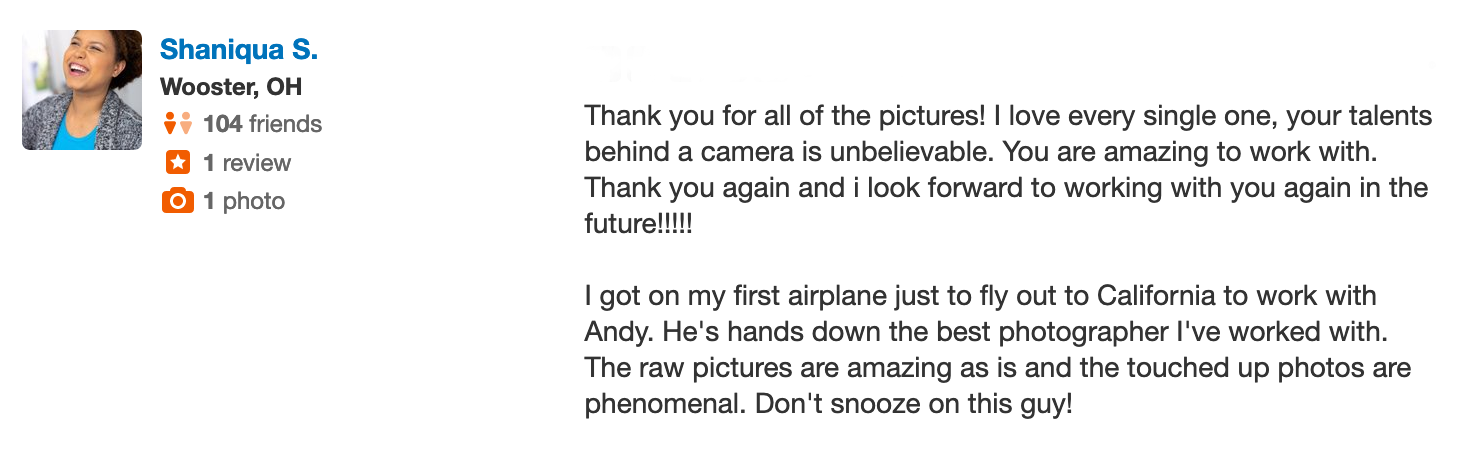Screen dimensions: 1468x460
Task: Click the orange review star icon
Action: 177,162
